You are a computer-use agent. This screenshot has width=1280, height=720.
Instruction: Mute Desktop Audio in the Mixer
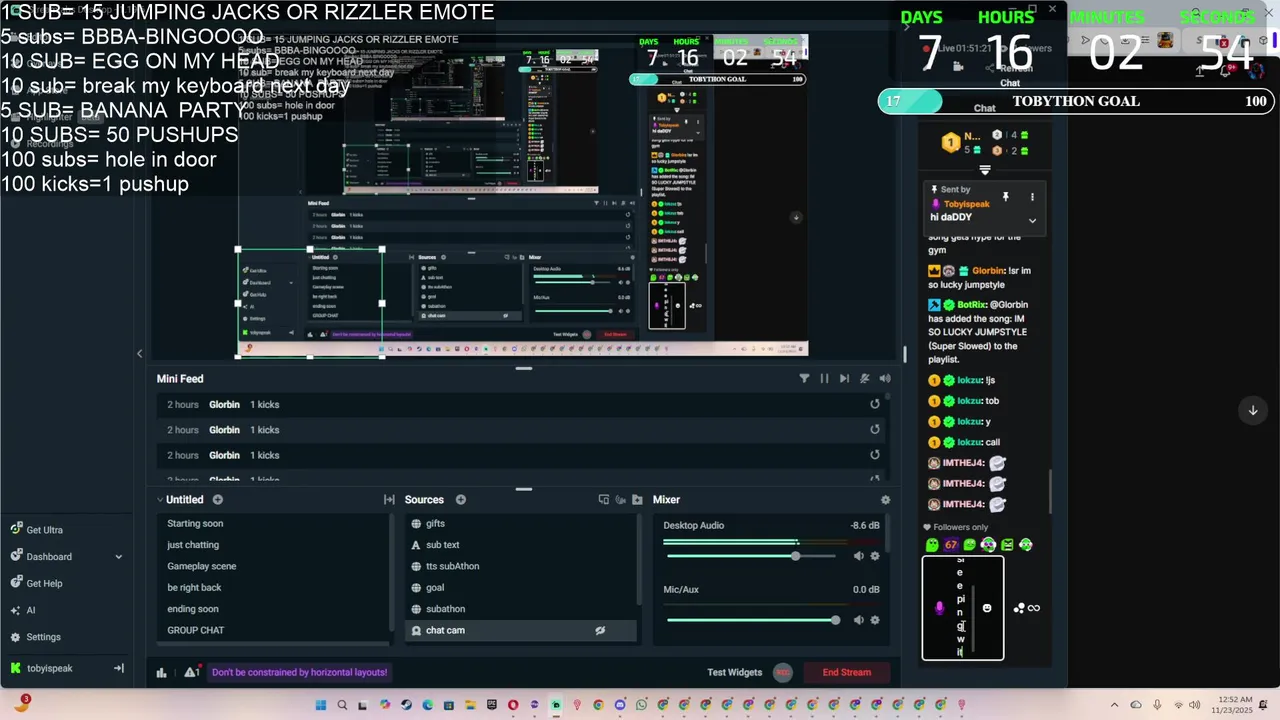pyautogui.click(x=858, y=556)
